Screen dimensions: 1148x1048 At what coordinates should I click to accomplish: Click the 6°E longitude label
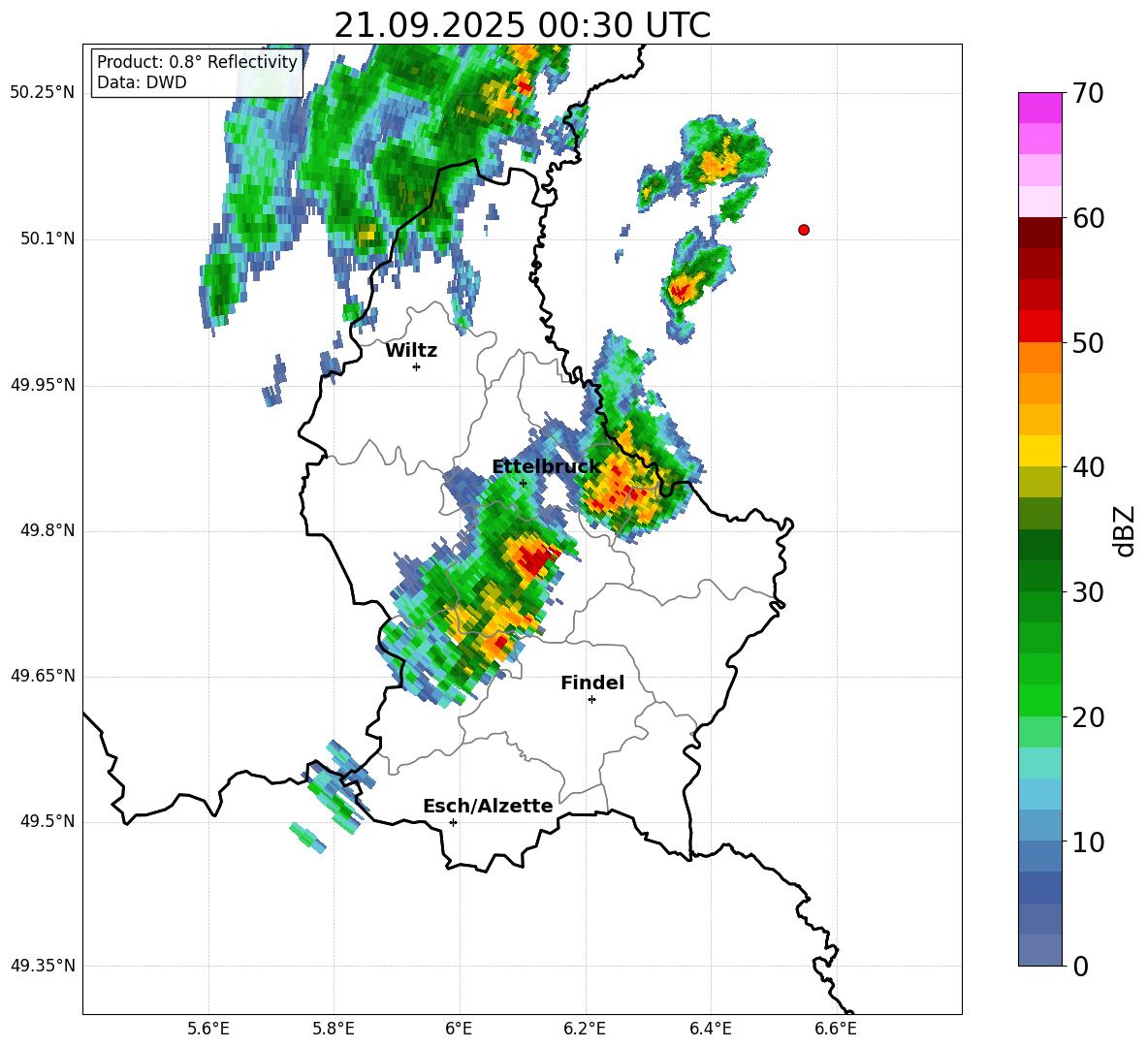(x=459, y=1029)
